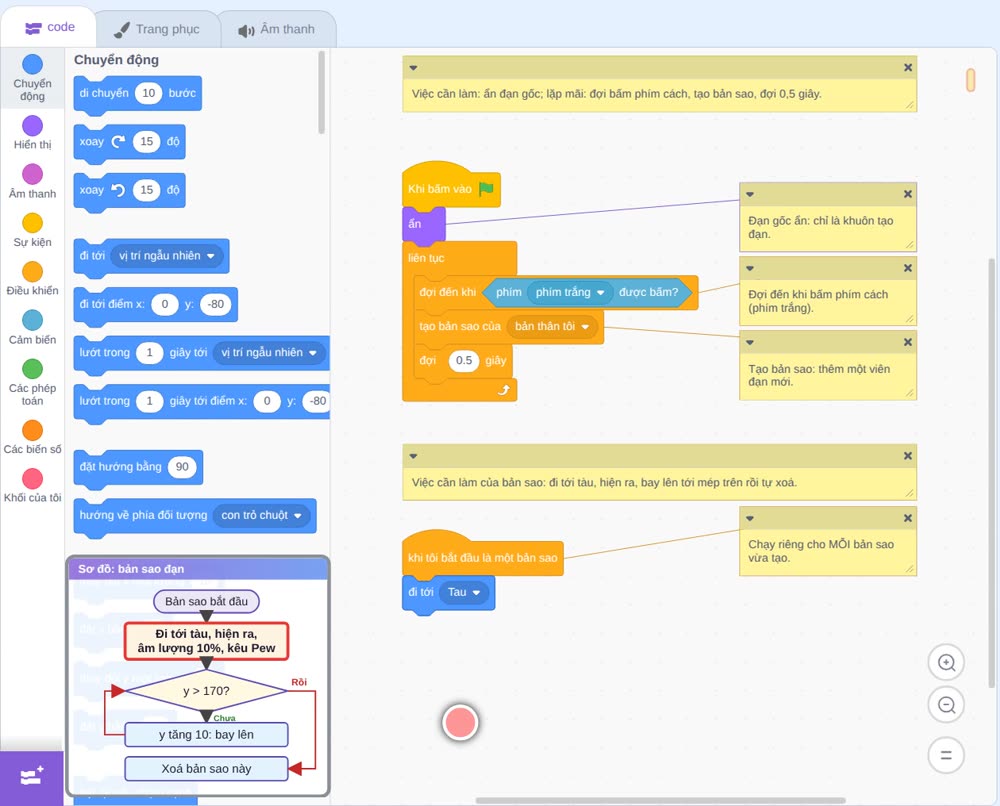Click the clockwise rotate arrow in xoay block
The image size is (1000, 806).
coord(118,142)
